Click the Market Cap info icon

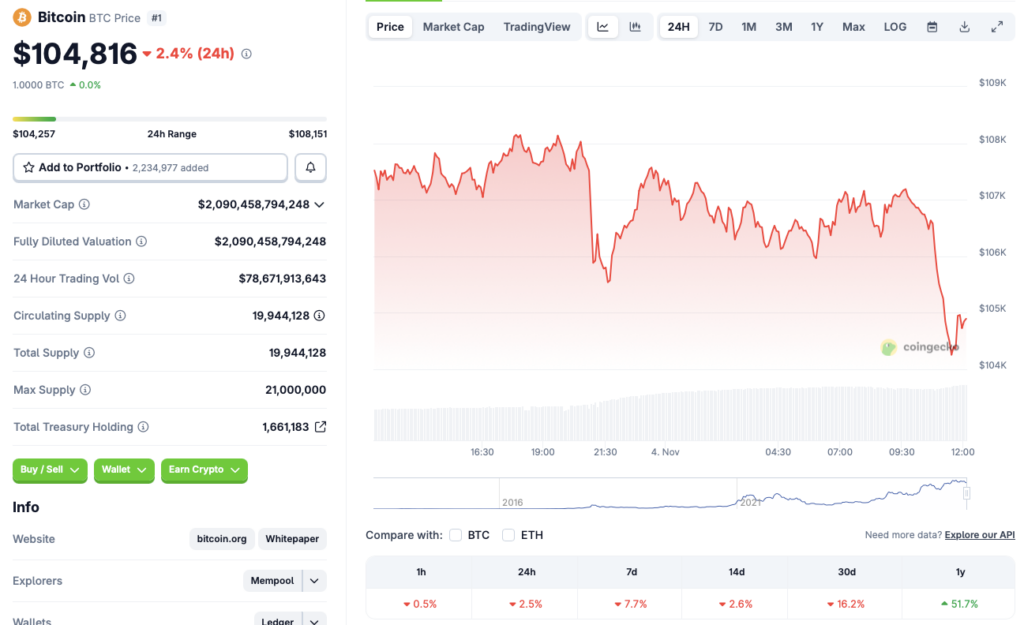[84, 204]
